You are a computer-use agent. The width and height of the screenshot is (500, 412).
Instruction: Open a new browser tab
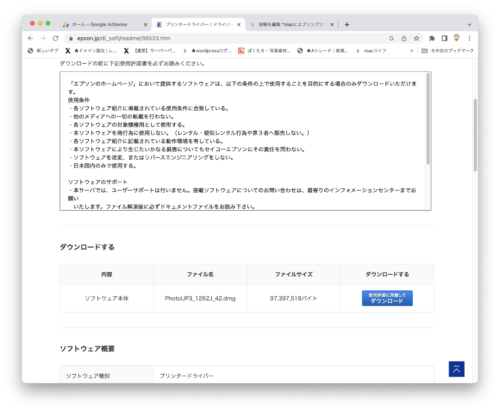347,24
